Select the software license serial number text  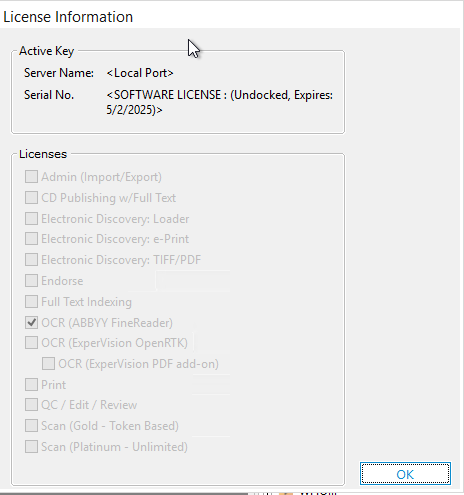click(220, 102)
